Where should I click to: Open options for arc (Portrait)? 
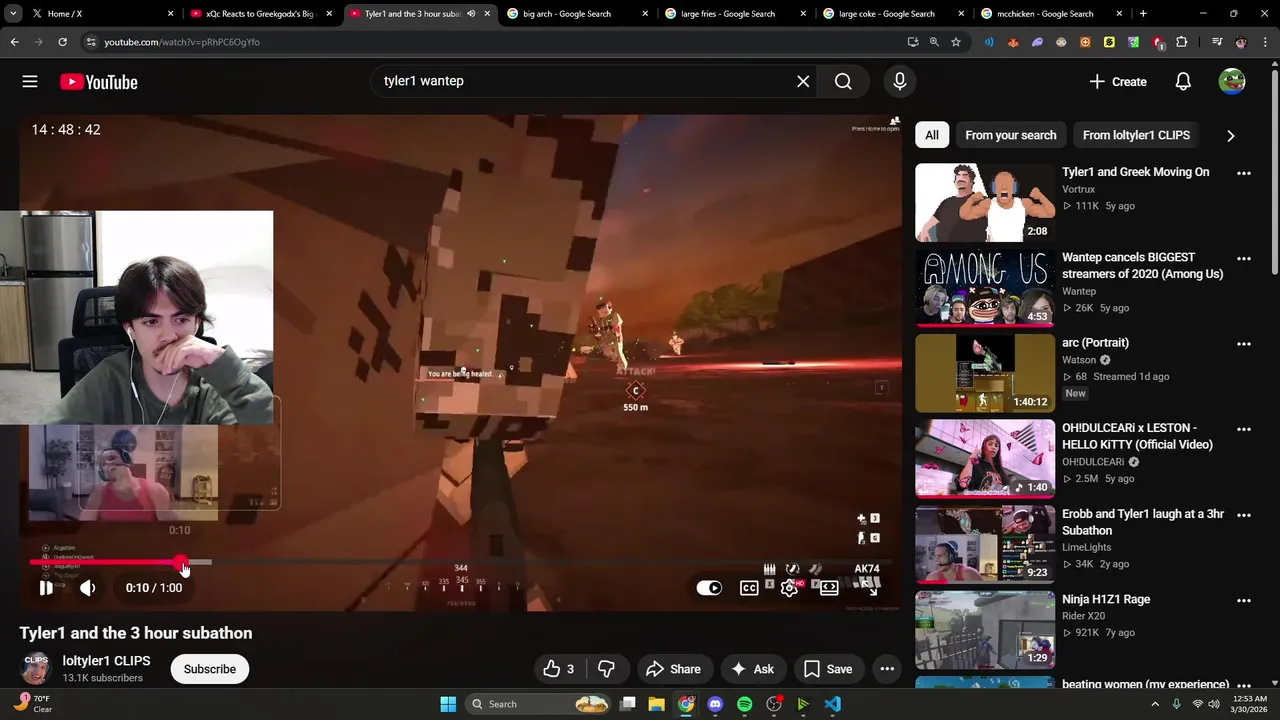pos(1244,344)
